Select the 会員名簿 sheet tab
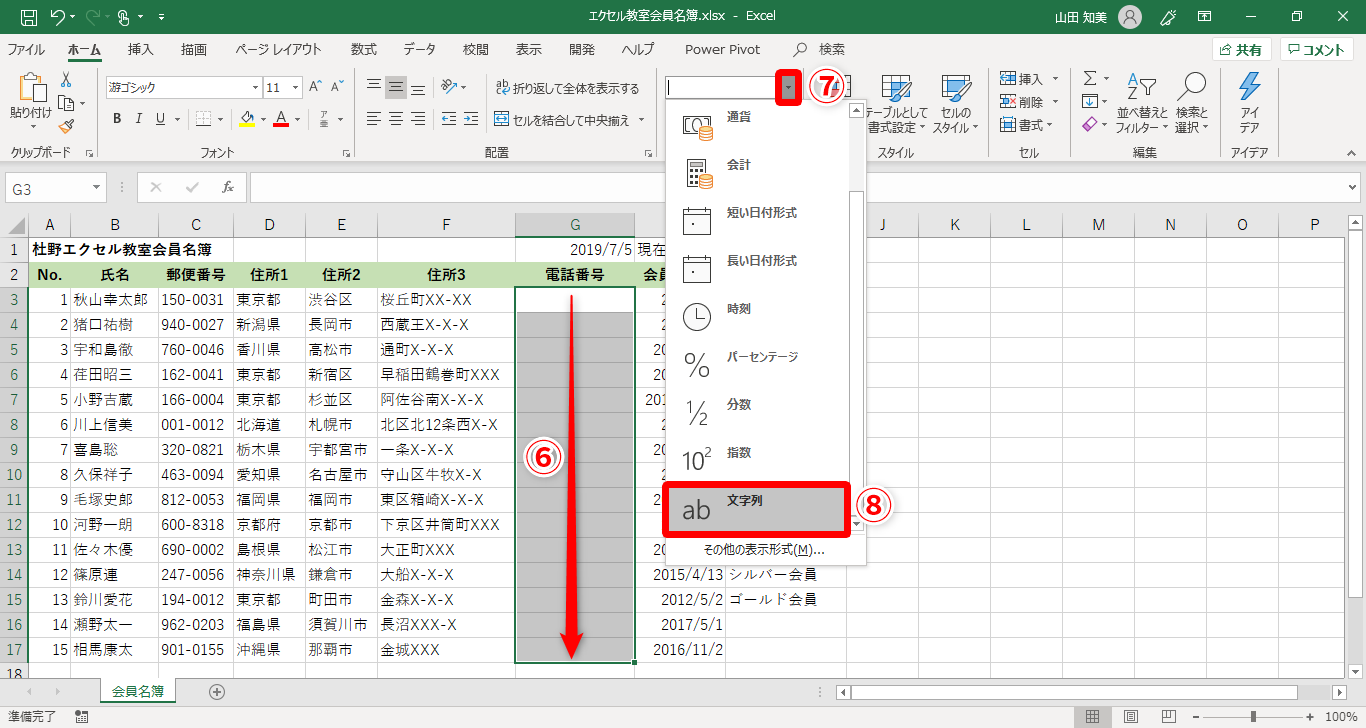 point(138,691)
